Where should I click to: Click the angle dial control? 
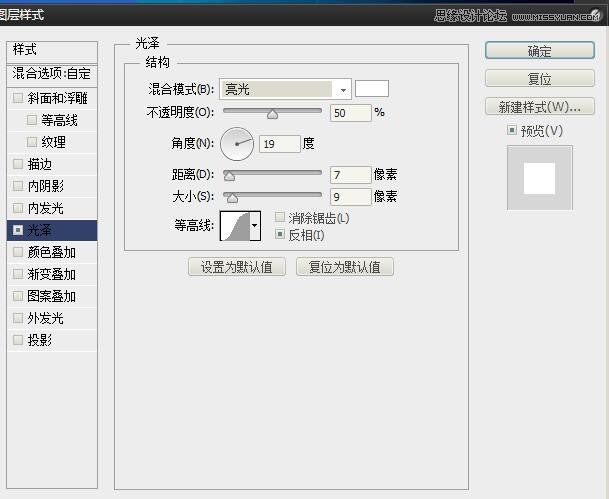237,144
